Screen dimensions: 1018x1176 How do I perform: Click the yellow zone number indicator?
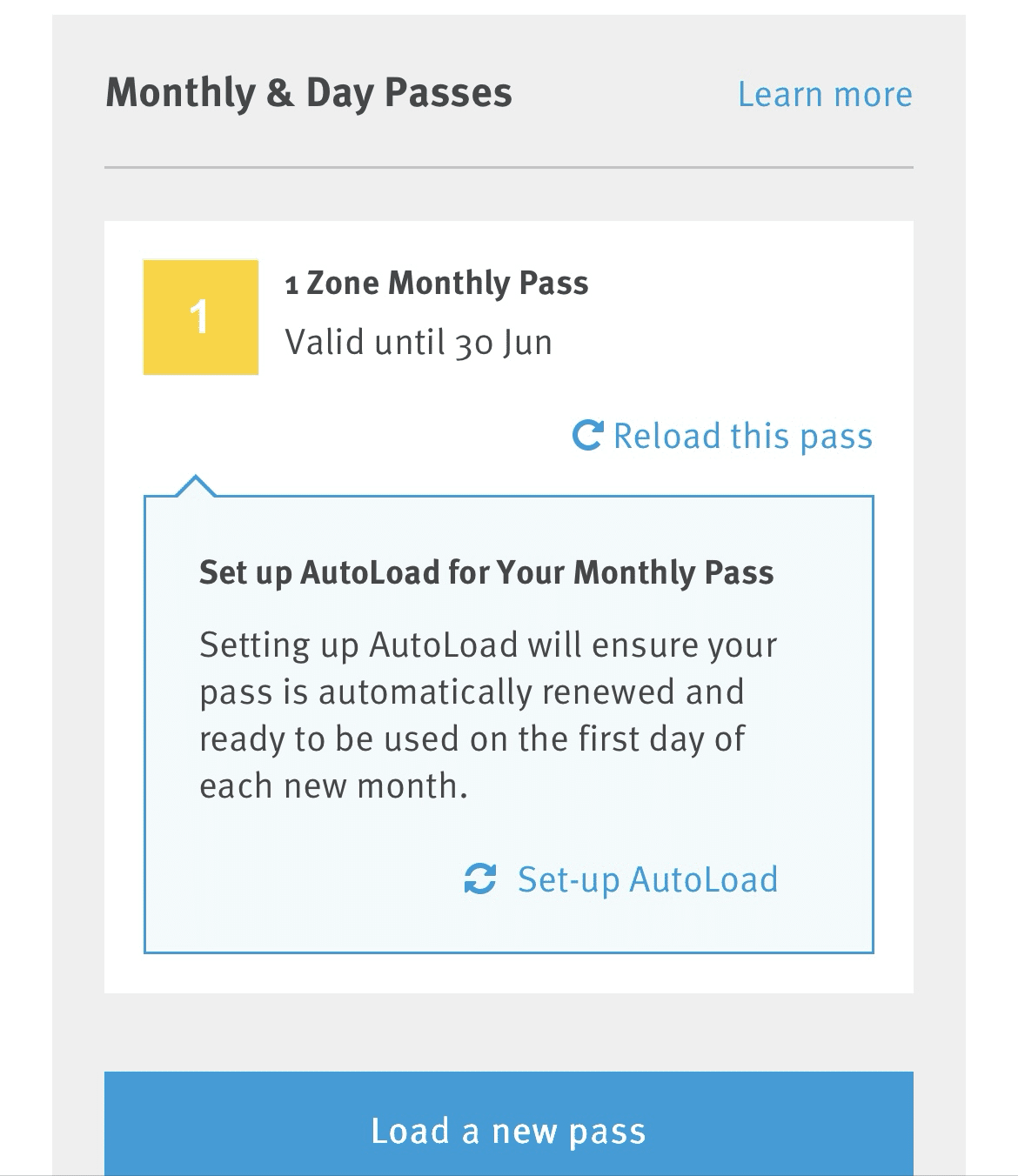pyautogui.click(x=199, y=316)
